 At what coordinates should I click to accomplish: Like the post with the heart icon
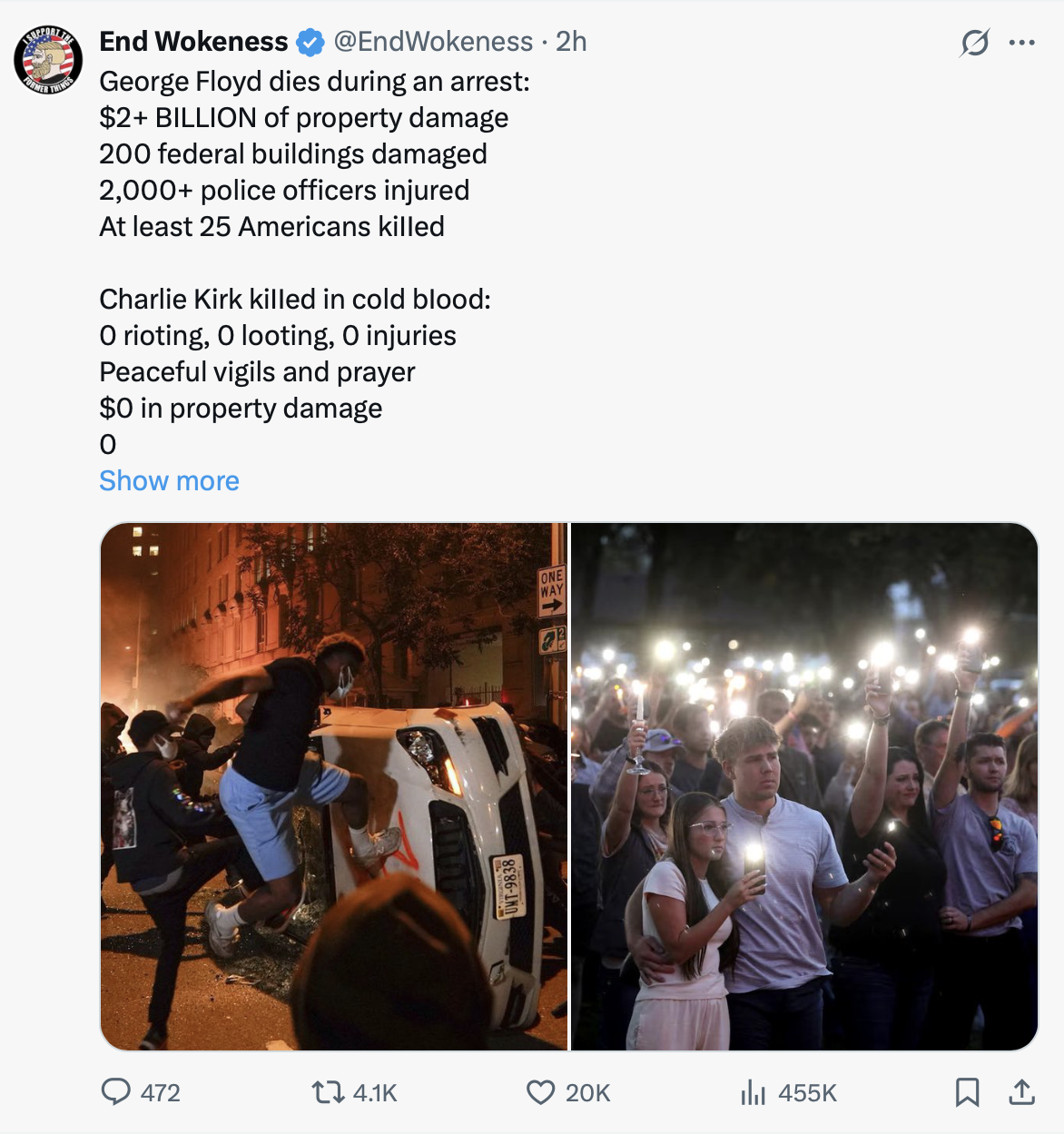[540, 1091]
